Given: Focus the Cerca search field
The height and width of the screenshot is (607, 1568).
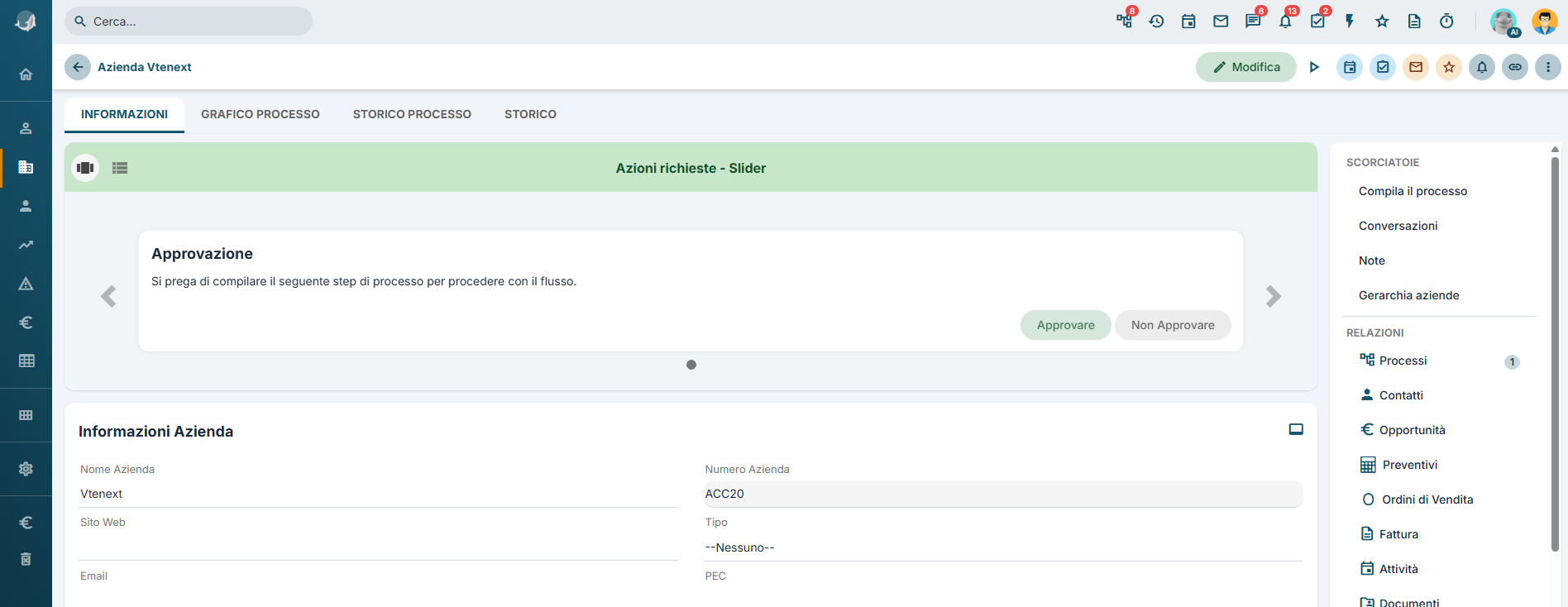Looking at the screenshot, I should (189, 22).
